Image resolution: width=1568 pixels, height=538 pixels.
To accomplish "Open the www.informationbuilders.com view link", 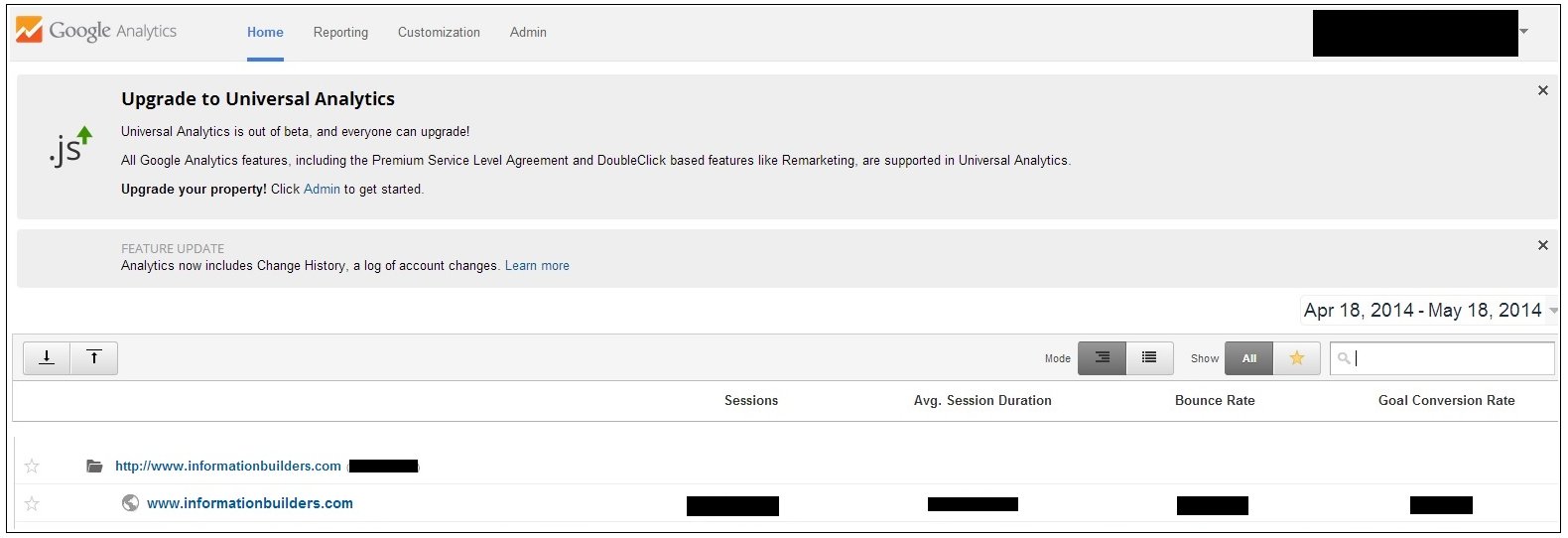I will [250, 503].
